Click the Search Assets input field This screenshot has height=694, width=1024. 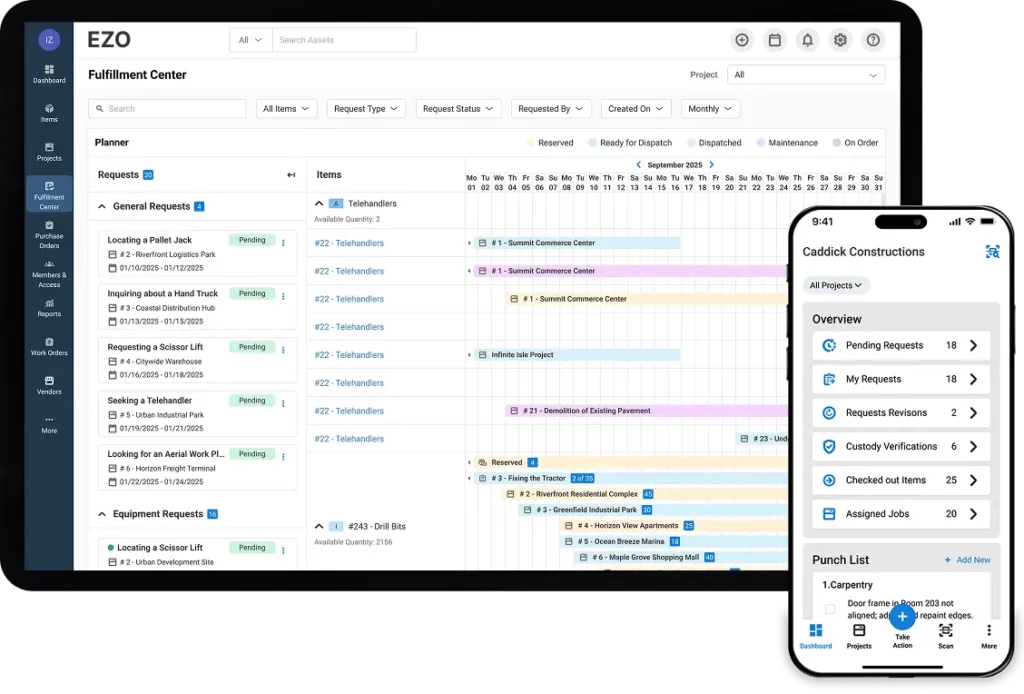[344, 40]
